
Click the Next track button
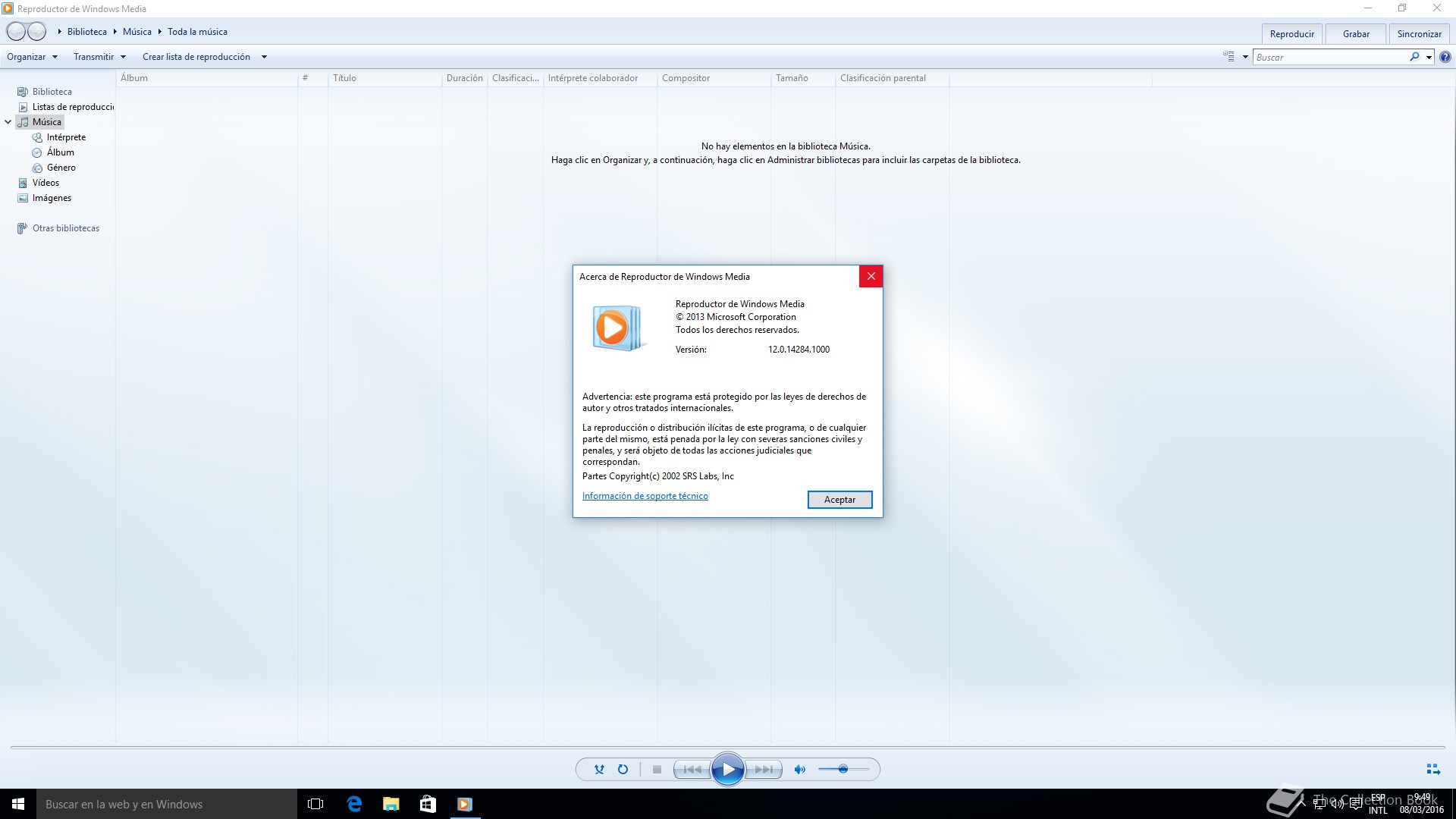tap(763, 770)
